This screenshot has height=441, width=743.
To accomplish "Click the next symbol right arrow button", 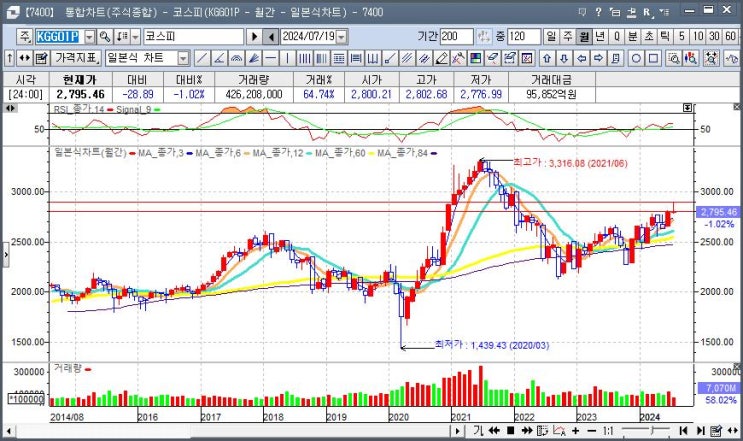I will (x=254, y=36).
